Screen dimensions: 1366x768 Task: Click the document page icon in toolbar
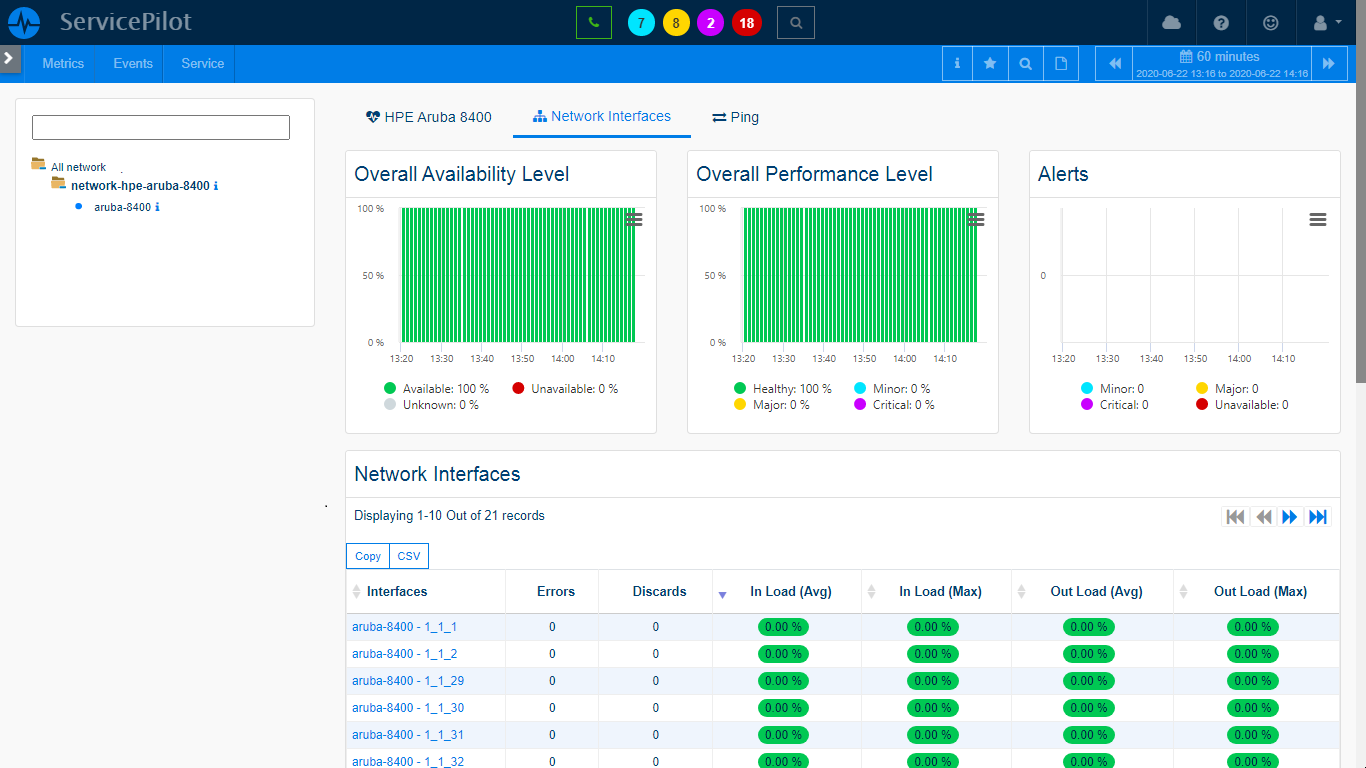pos(1061,63)
